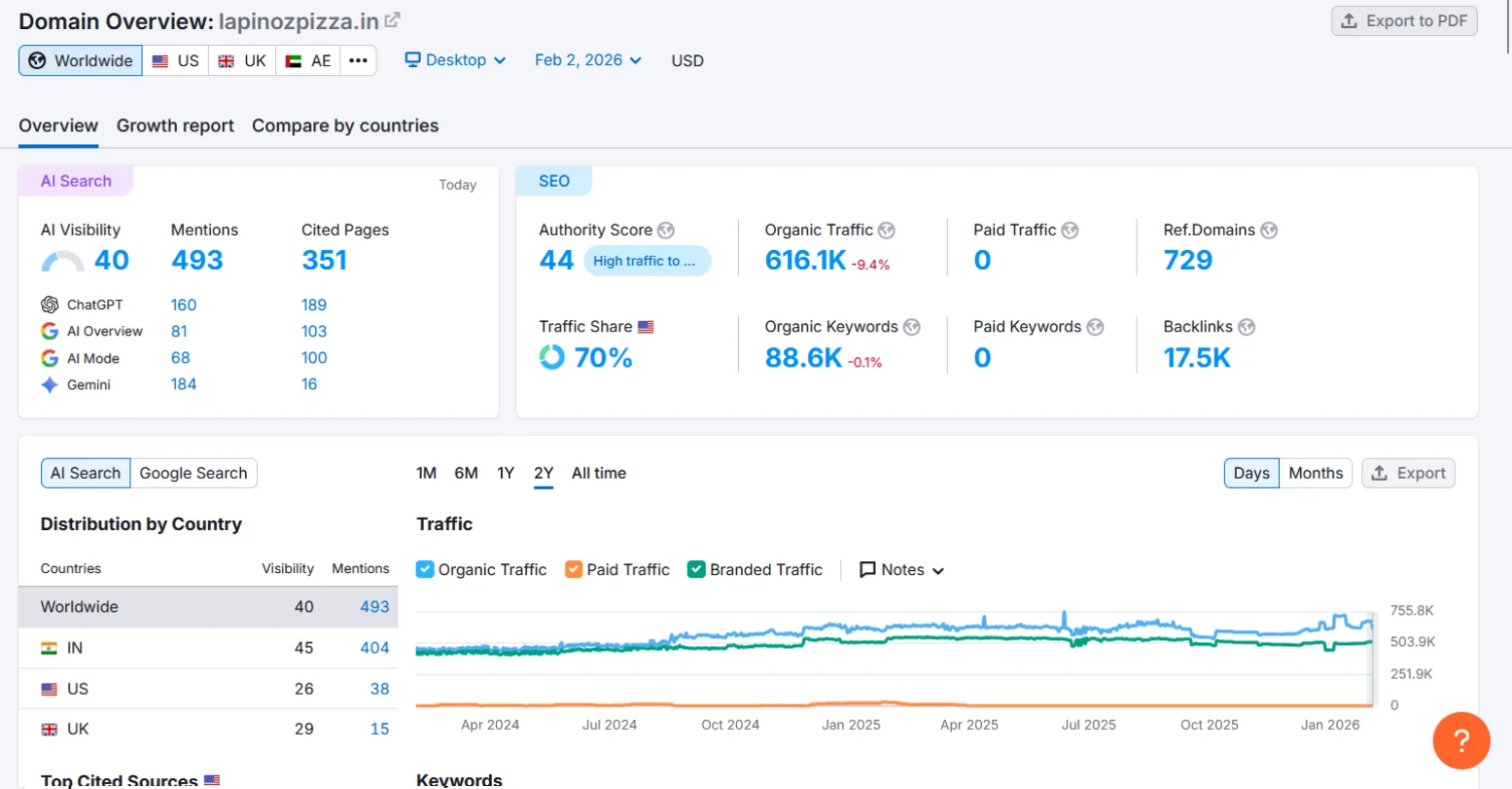Click globe icon beside Organic Traffic

pos(886,231)
